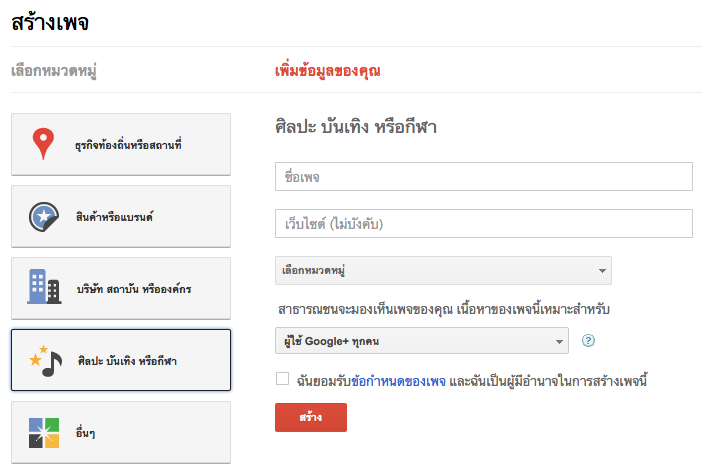Viewport: 702px width, 474px height.
Task: Select the สินค้าหรือแบรนด์ category
Action: (121, 217)
